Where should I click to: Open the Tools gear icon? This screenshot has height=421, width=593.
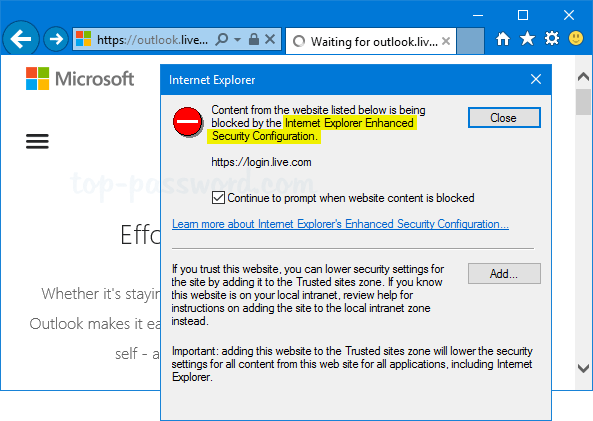(x=552, y=38)
